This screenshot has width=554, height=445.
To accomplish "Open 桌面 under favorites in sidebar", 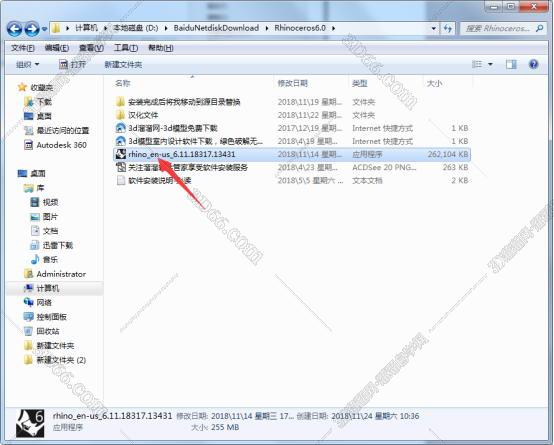I will pos(44,116).
